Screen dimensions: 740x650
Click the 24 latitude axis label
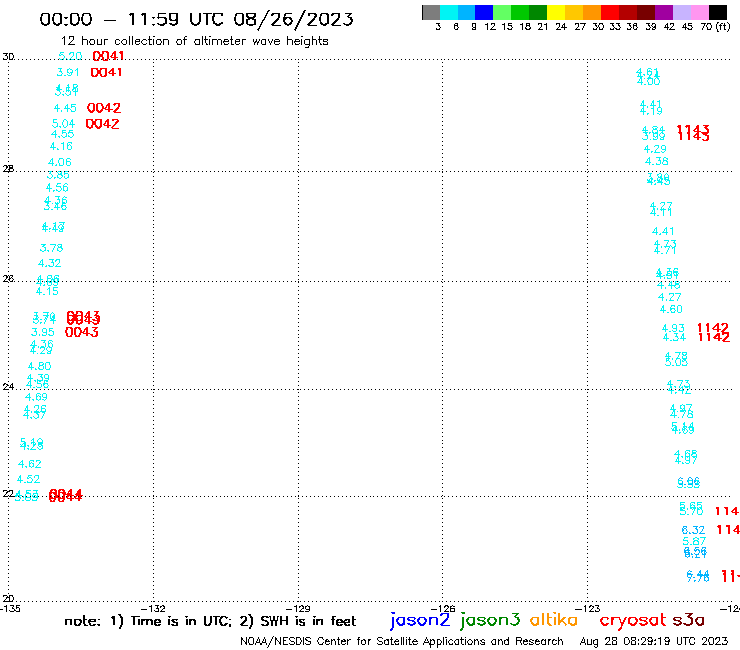8,387
